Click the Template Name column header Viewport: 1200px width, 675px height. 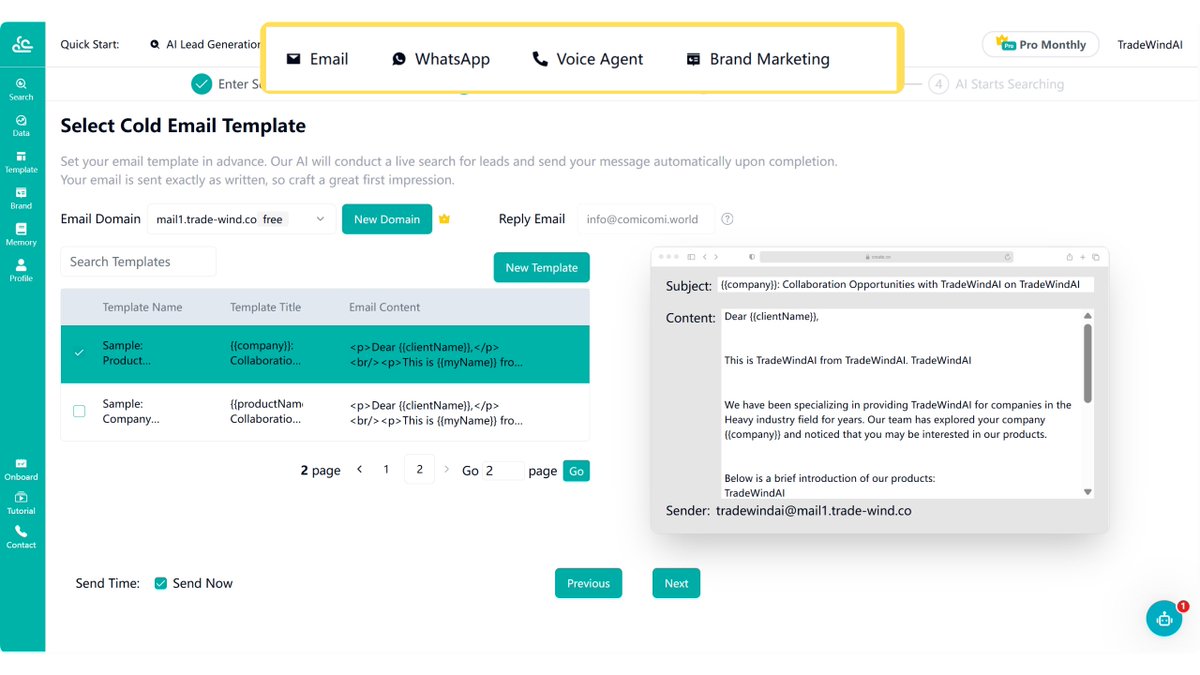(142, 307)
